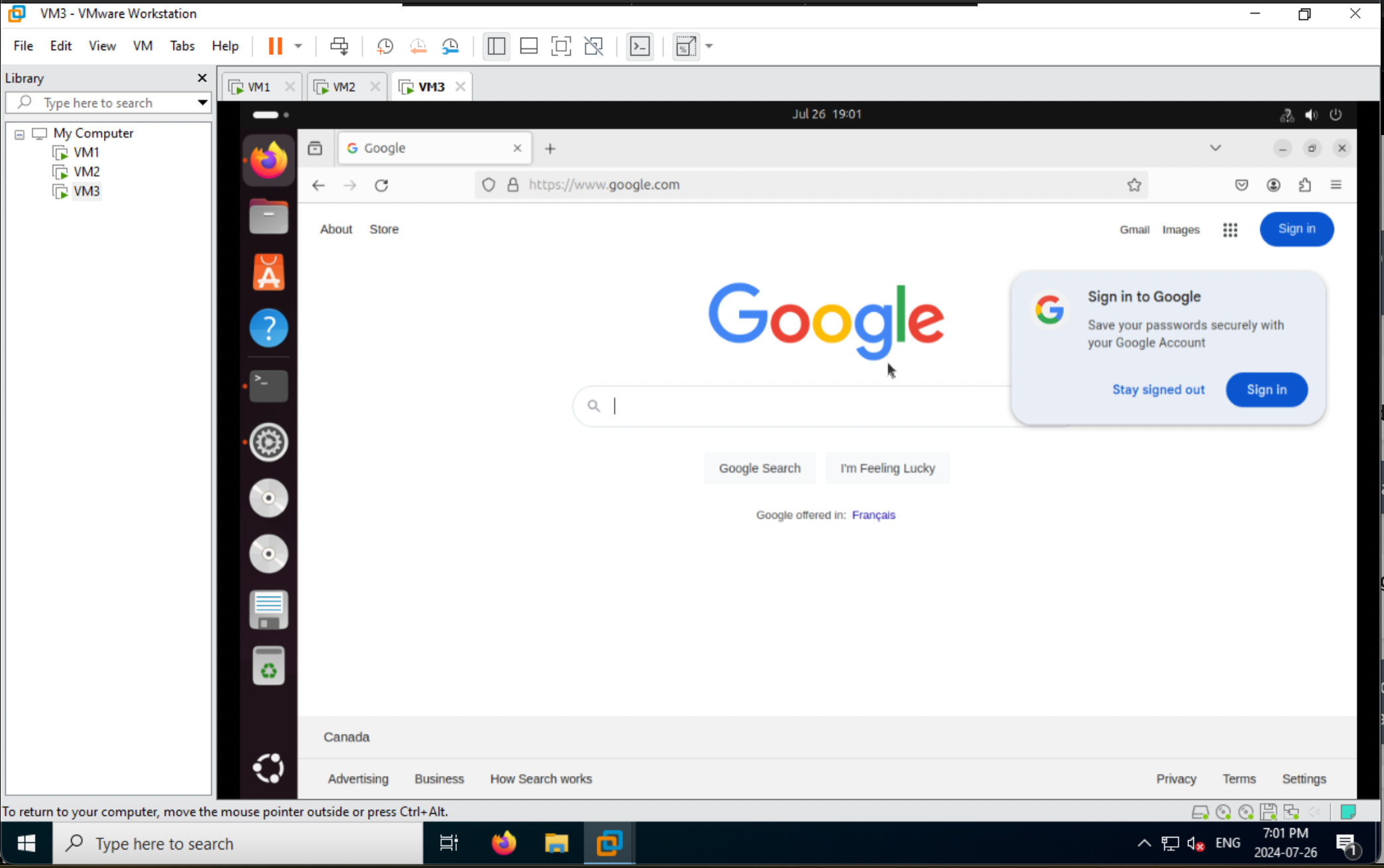Open Firefox from the Ubuntu dock

coord(268,159)
